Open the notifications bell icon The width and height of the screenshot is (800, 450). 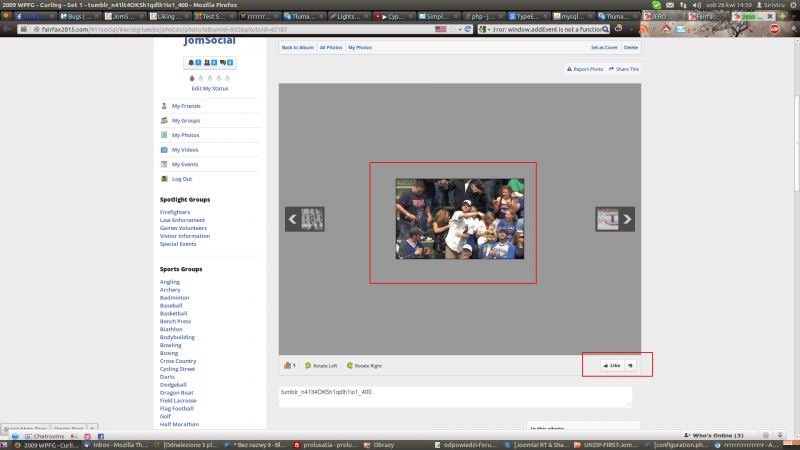click(191, 63)
